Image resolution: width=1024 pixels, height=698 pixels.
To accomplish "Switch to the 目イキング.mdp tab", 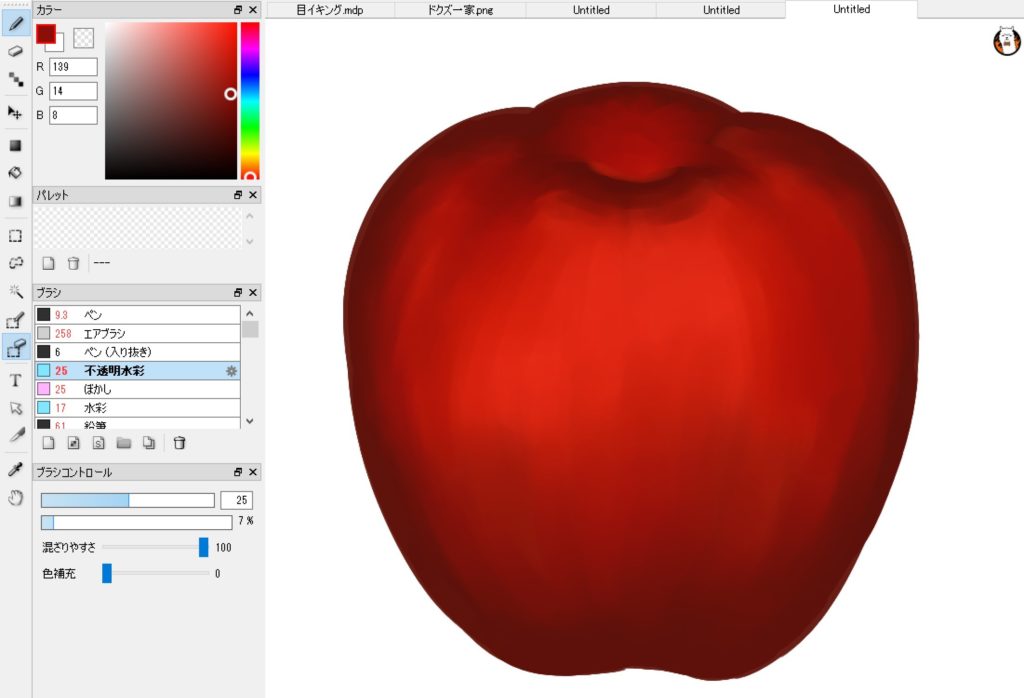I will [331, 10].
